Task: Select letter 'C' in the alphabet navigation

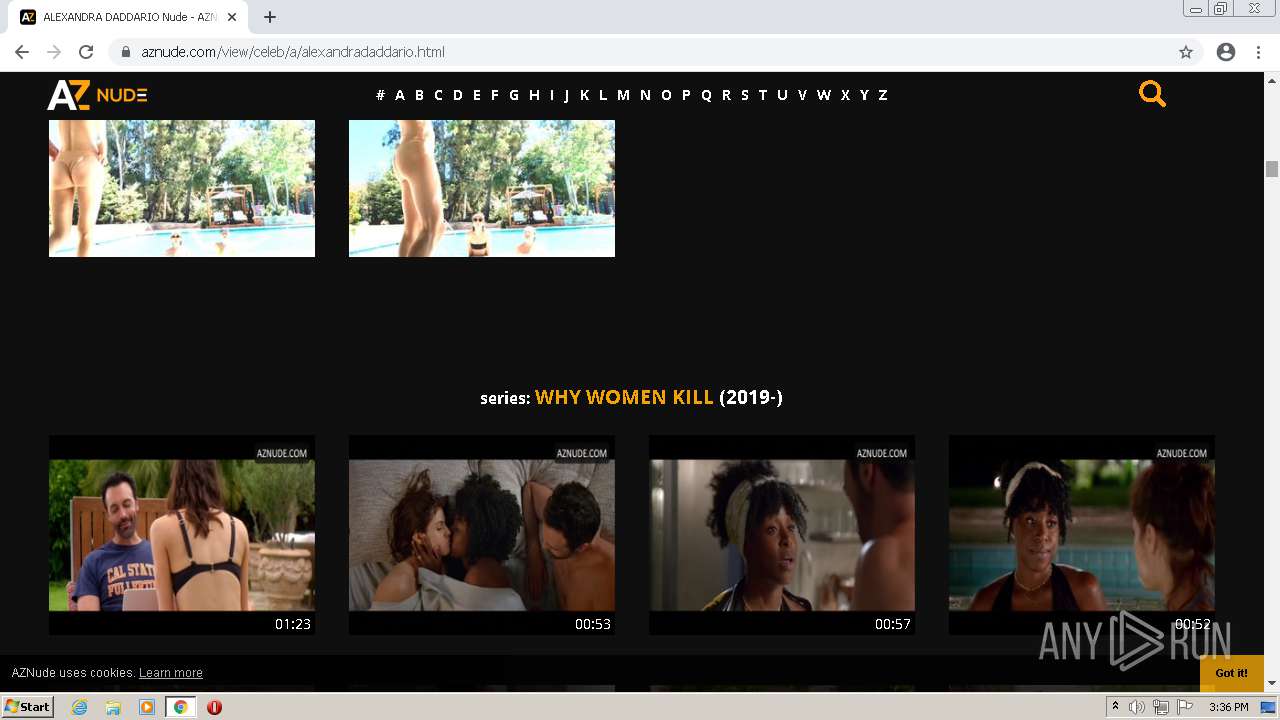Action: [x=438, y=95]
